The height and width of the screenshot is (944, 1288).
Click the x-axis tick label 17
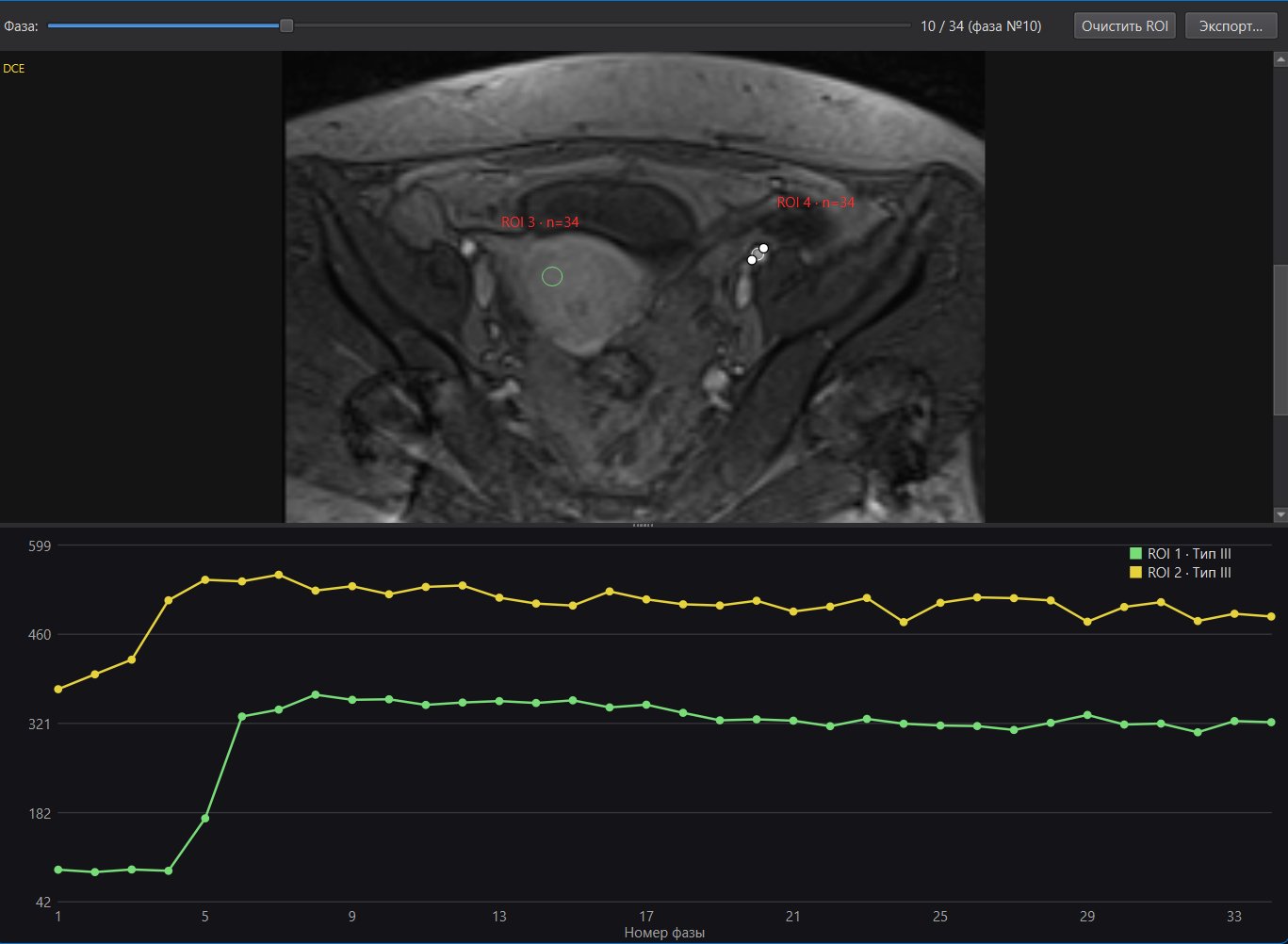tap(646, 917)
